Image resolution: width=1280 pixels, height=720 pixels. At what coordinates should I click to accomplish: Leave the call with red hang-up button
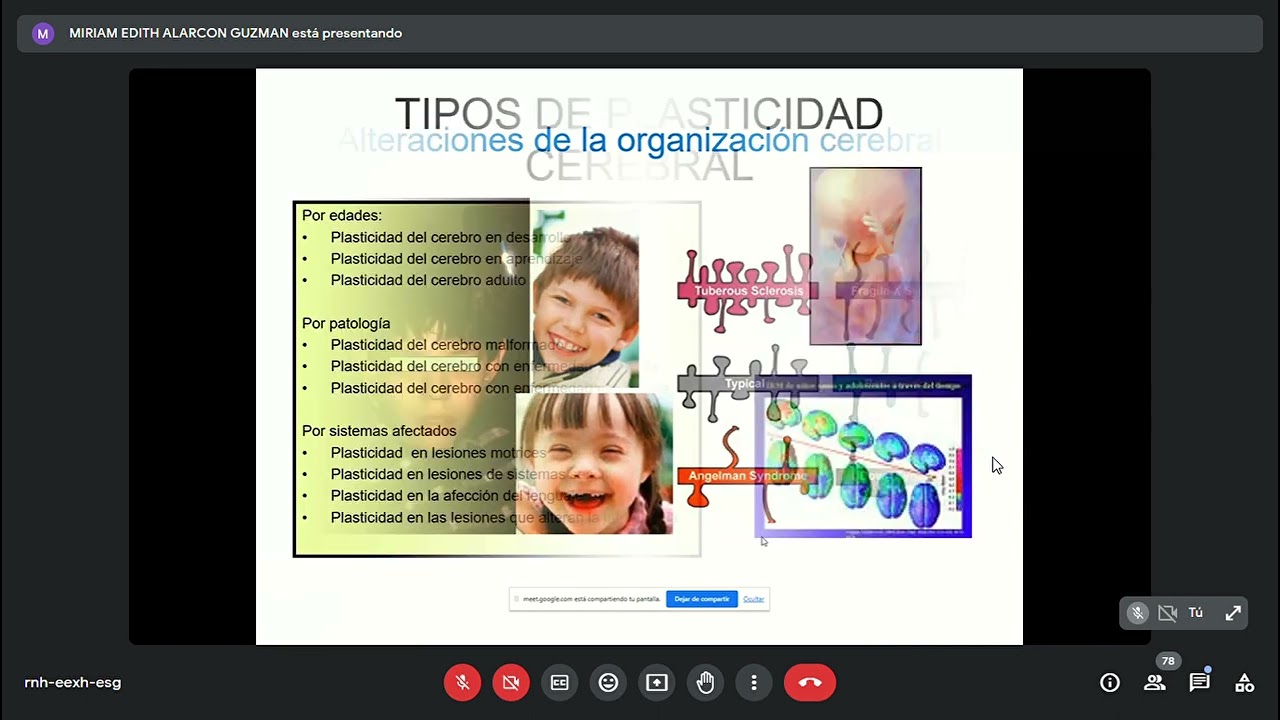point(810,683)
